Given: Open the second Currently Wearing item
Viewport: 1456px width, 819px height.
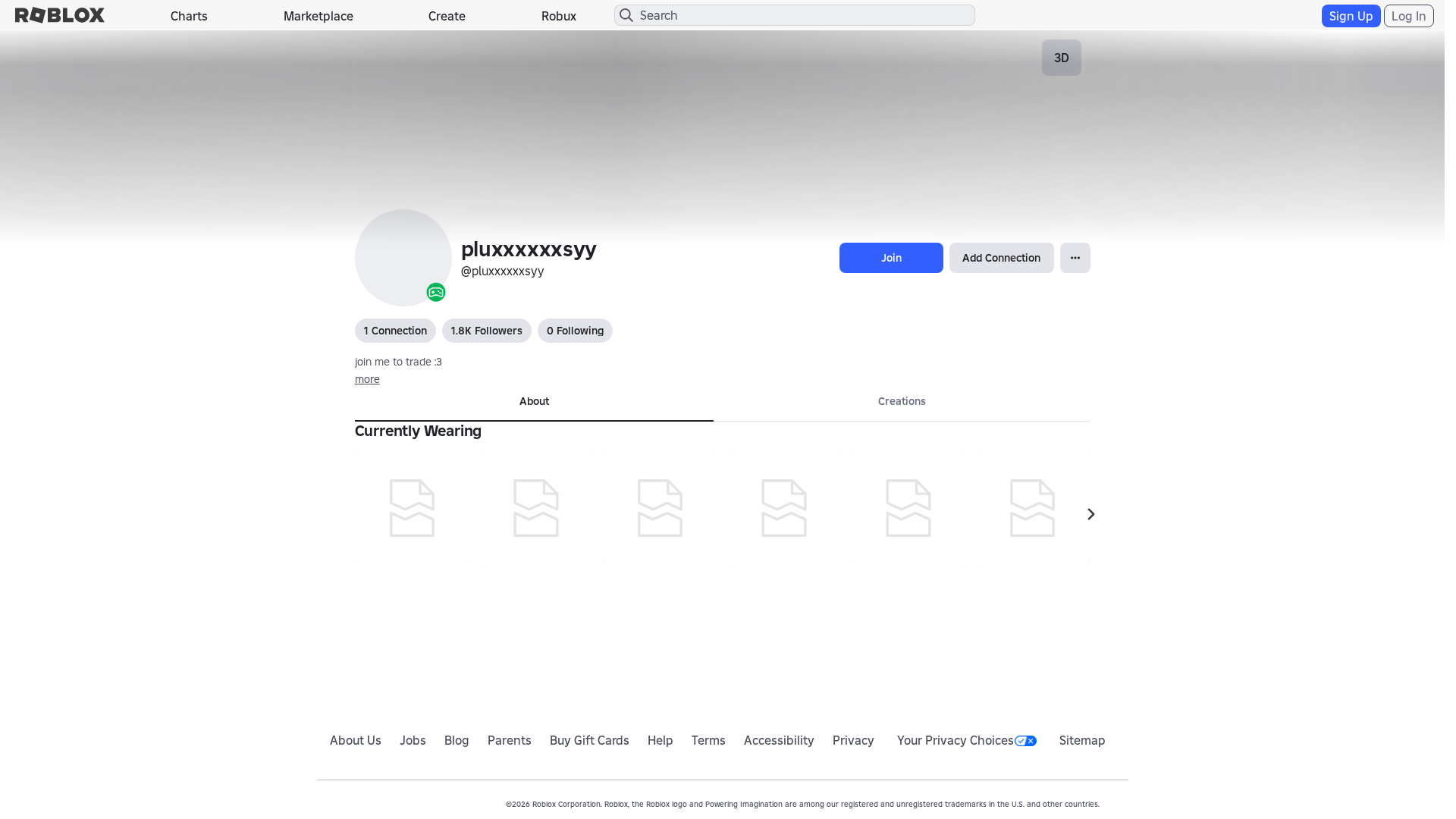Looking at the screenshot, I should pyautogui.click(x=536, y=508).
